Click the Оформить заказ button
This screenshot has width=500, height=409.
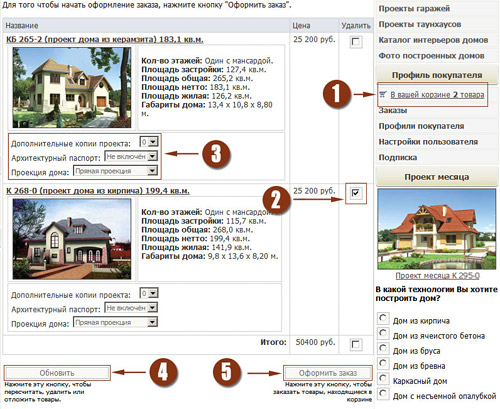[x=328, y=373]
